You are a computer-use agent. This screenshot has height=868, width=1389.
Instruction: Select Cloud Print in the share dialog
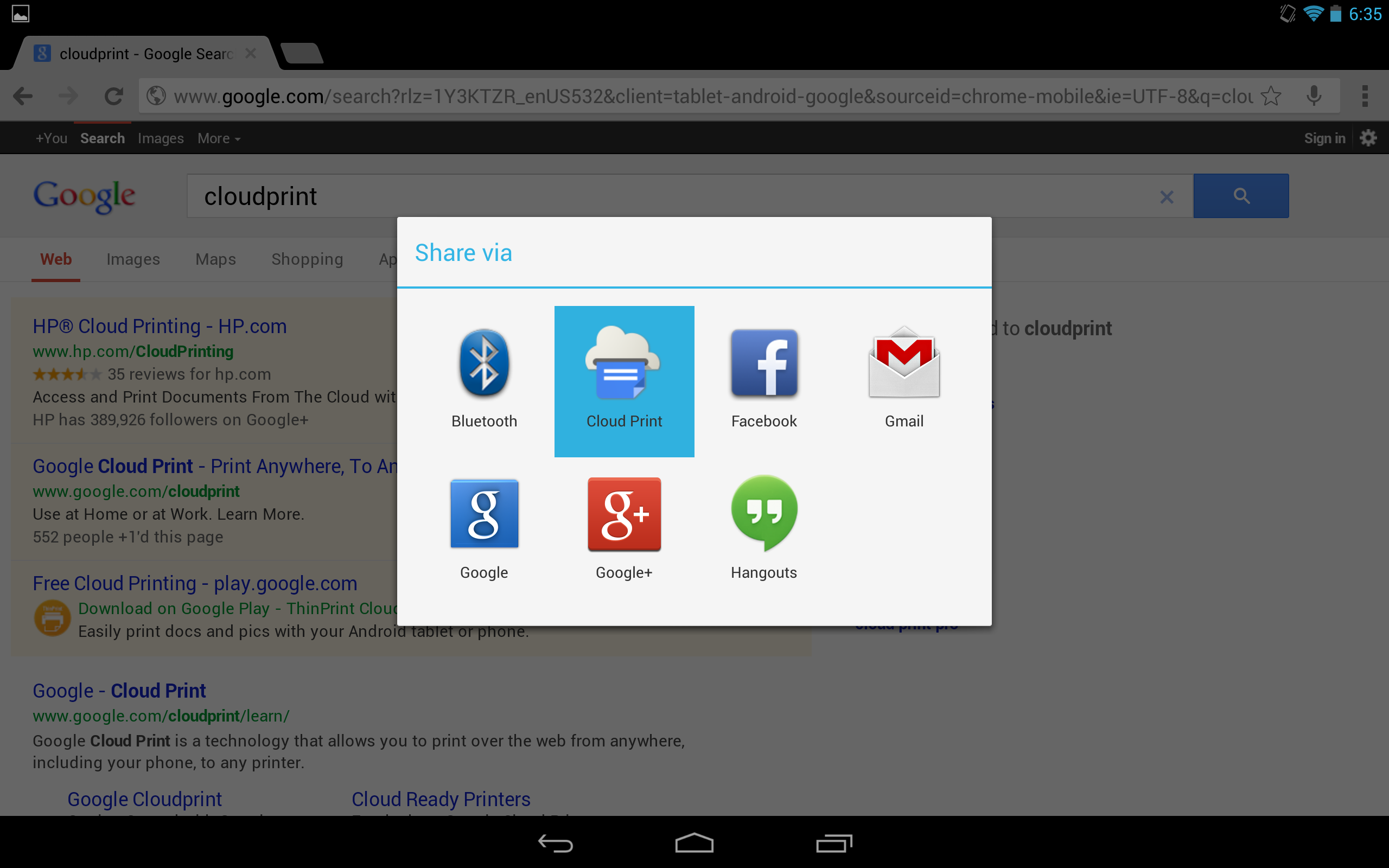point(624,379)
